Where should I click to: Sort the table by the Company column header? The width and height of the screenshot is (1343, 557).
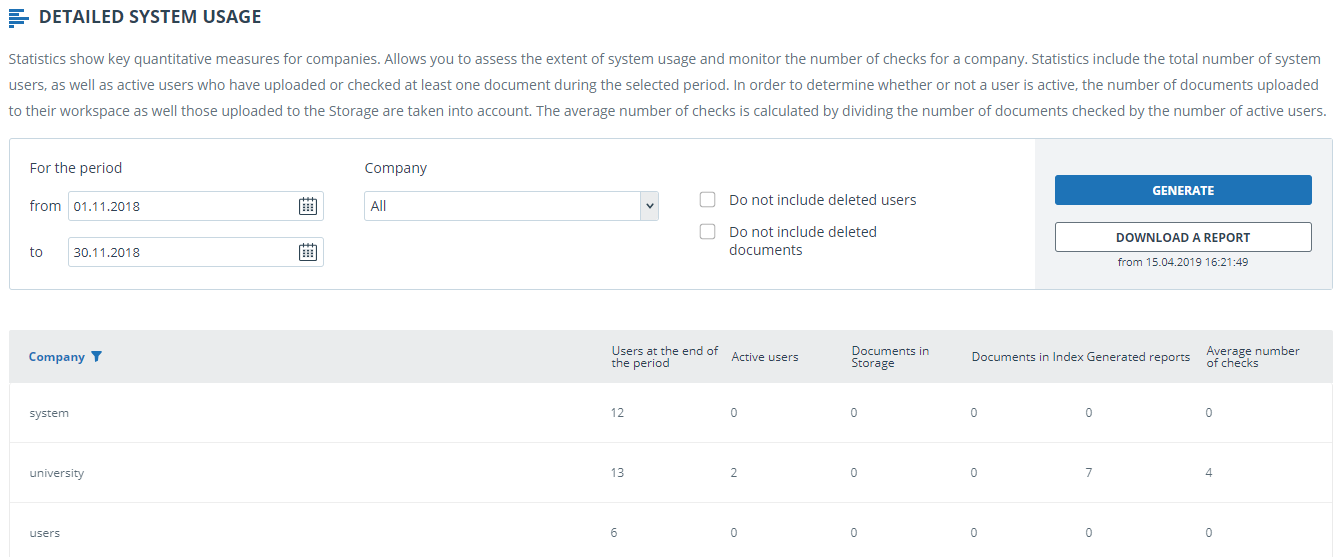click(x=57, y=357)
